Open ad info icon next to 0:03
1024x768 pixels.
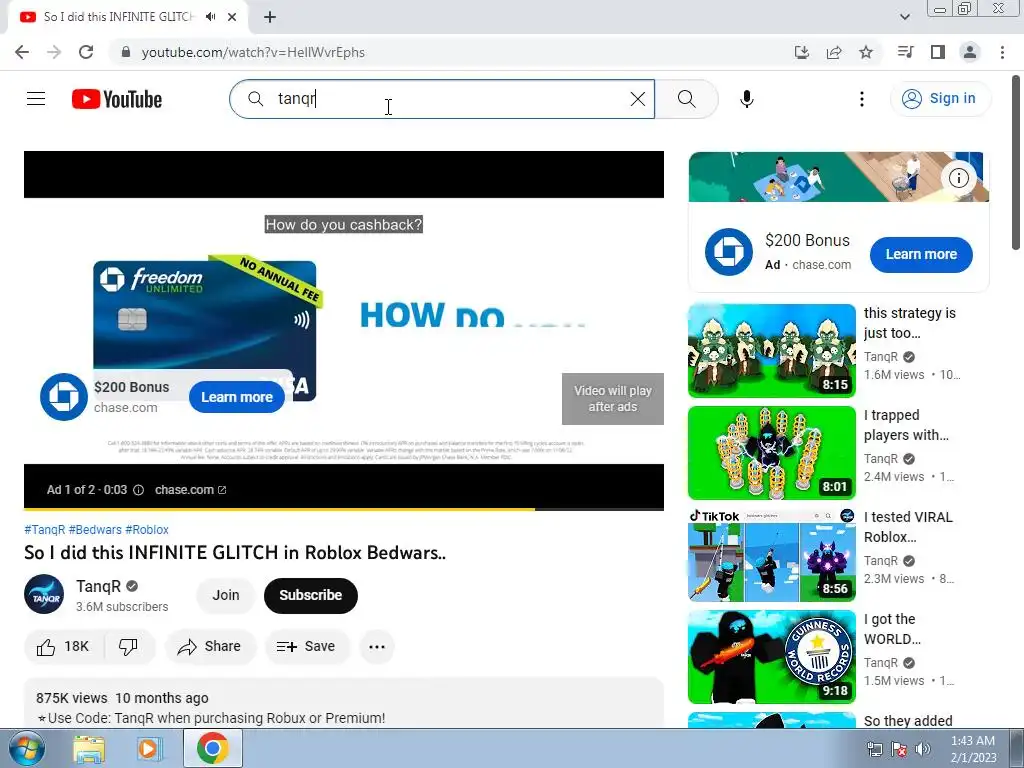138,490
